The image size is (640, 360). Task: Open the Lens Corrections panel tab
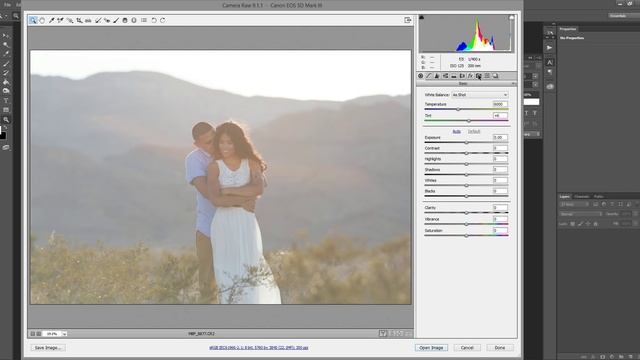(x=462, y=76)
